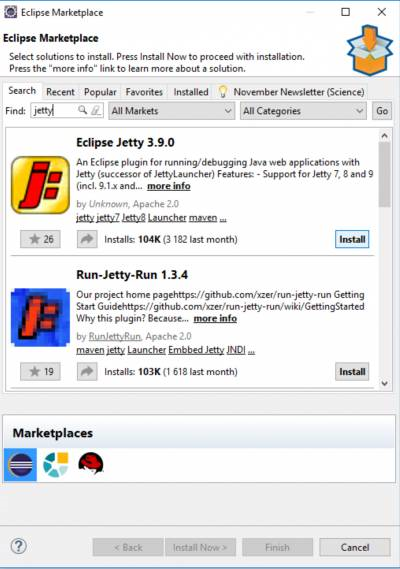Select the Eclipse marketplace icon

pos(21,464)
